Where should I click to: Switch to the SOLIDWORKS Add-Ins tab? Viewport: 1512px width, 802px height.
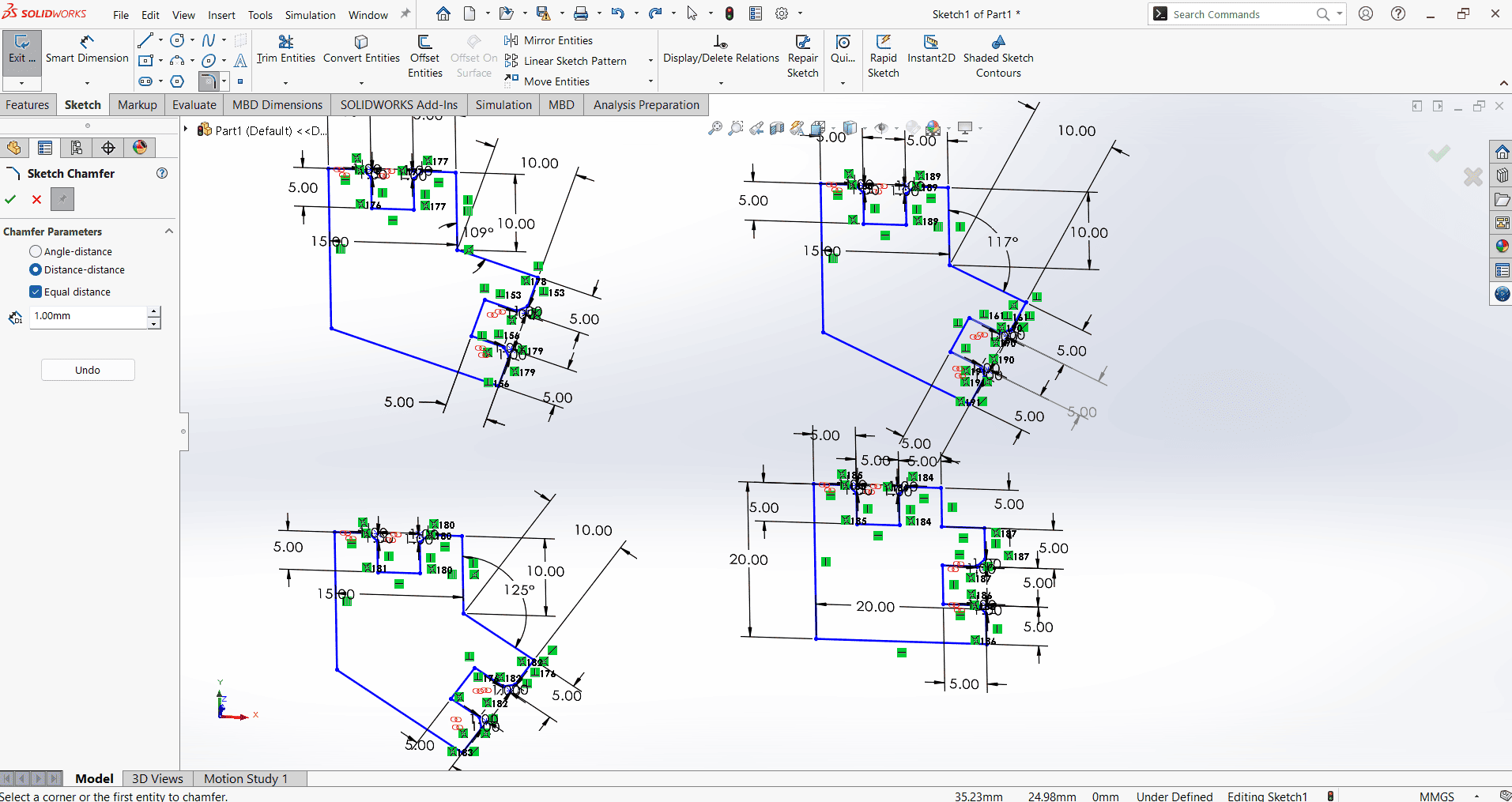click(399, 105)
